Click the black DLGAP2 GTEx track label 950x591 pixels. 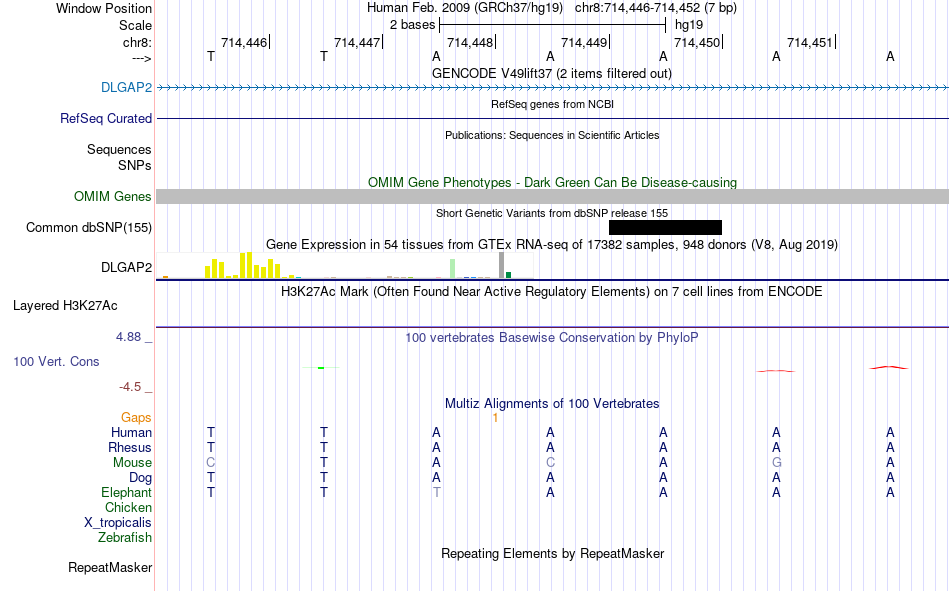click(x=126, y=267)
